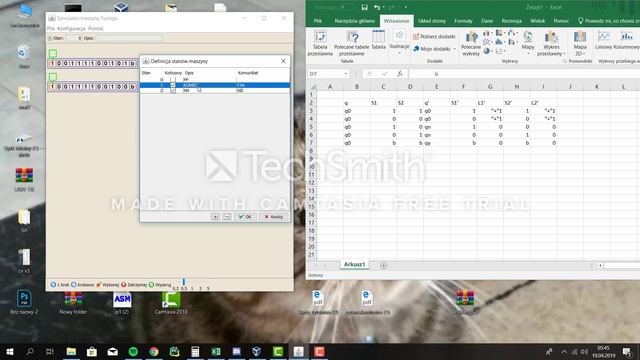Image resolution: width=640 pixels, height=360 pixels.
Task: Insert a PivotTable via Tabela przestawna
Action: 320,43
